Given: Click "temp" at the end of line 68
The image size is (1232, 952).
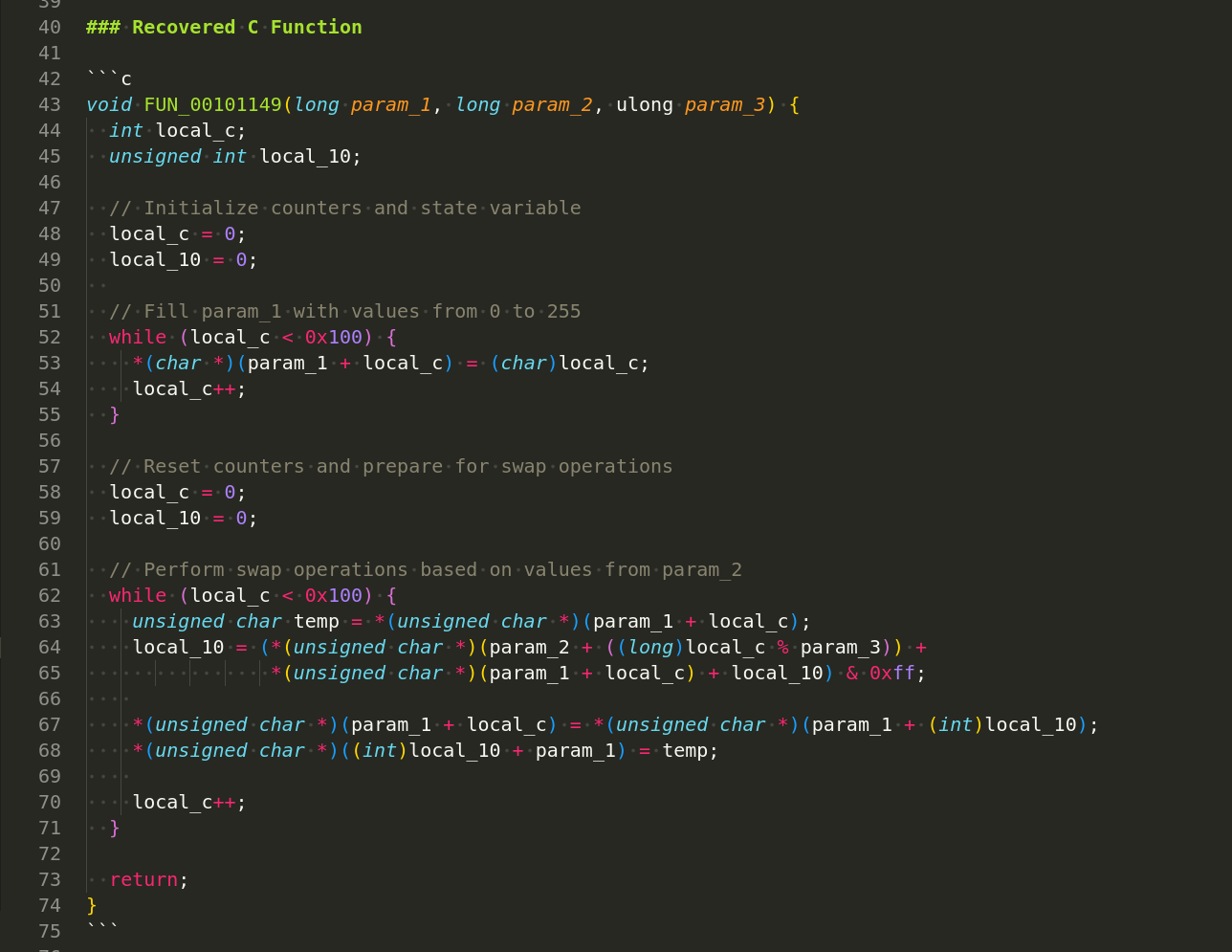Looking at the screenshot, I should (685, 750).
